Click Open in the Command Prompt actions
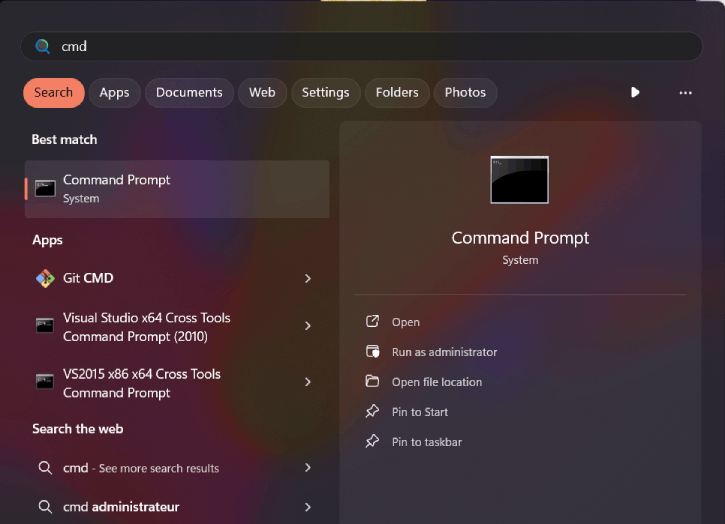This screenshot has width=725, height=524. click(x=406, y=322)
